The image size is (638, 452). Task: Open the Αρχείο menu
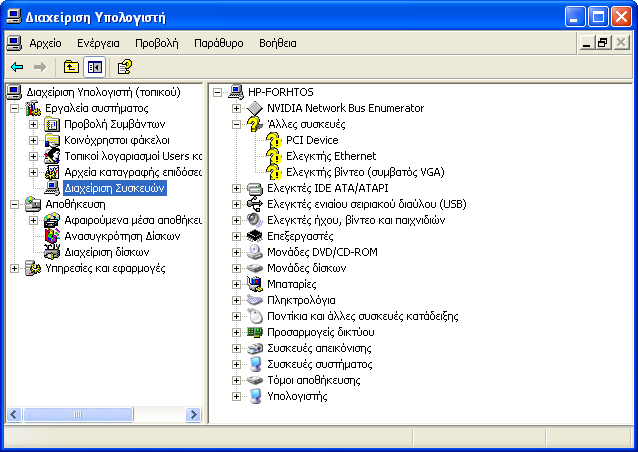(45, 43)
